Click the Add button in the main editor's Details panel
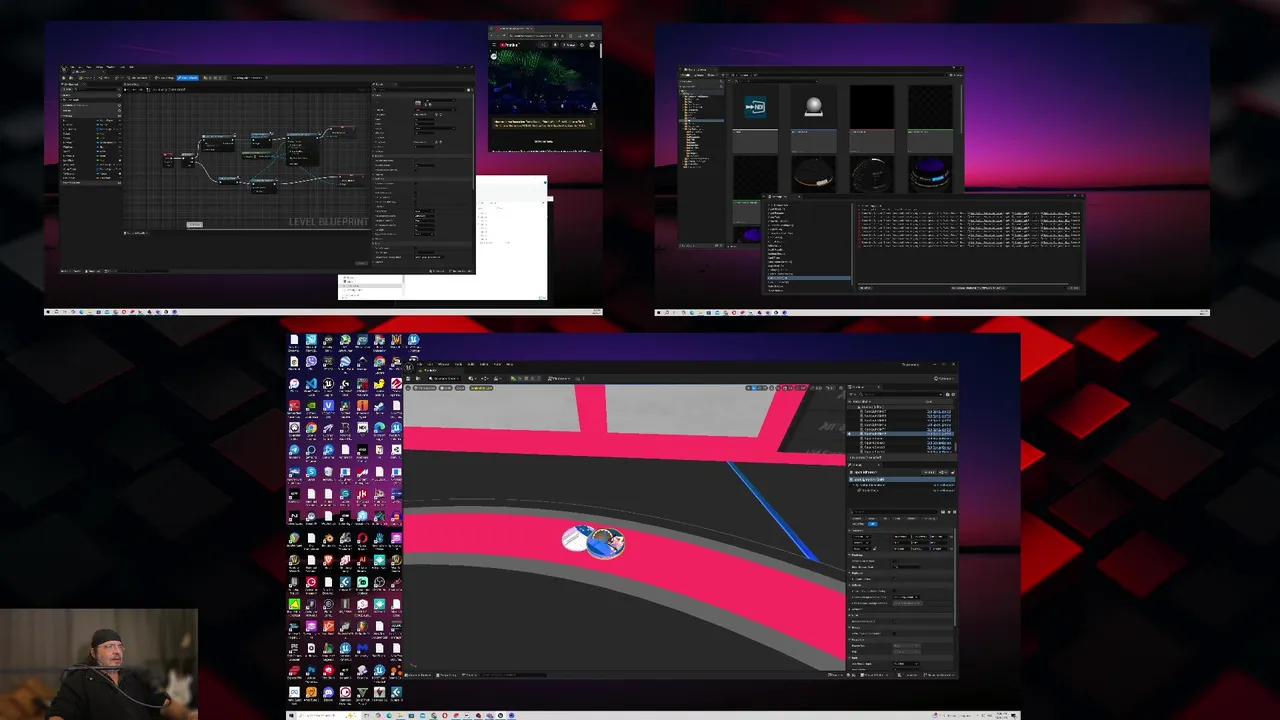This screenshot has width=1280, height=720. click(929, 472)
